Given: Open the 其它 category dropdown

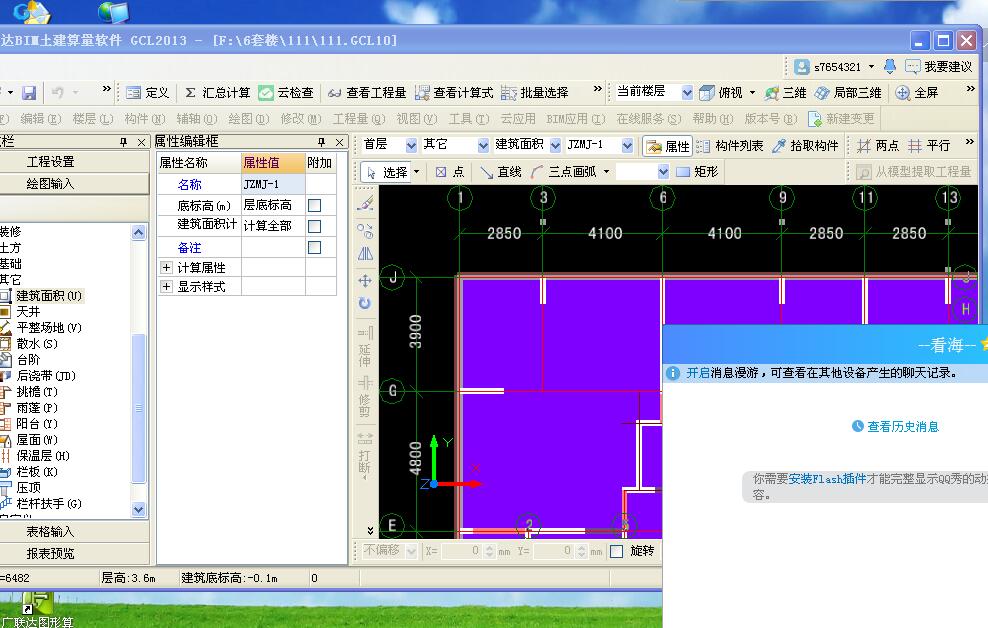Looking at the screenshot, I should (x=483, y=146).
